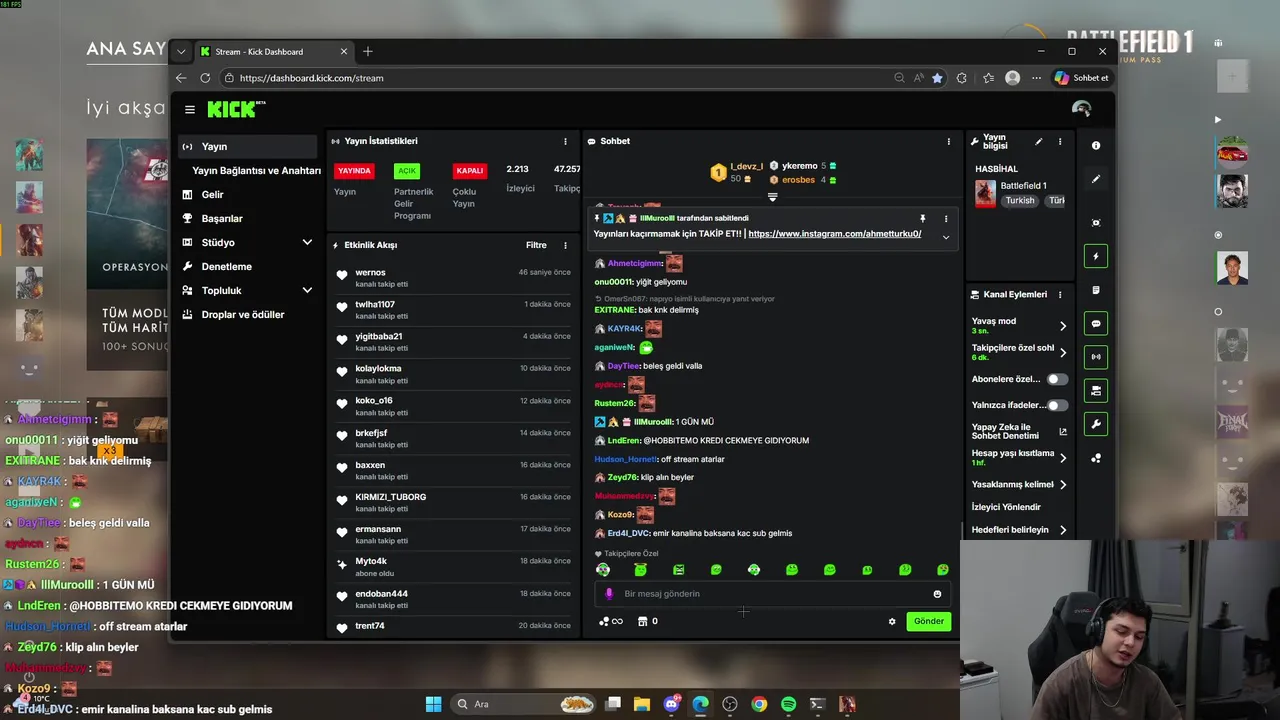Click the Kick logo

point(236,109)
